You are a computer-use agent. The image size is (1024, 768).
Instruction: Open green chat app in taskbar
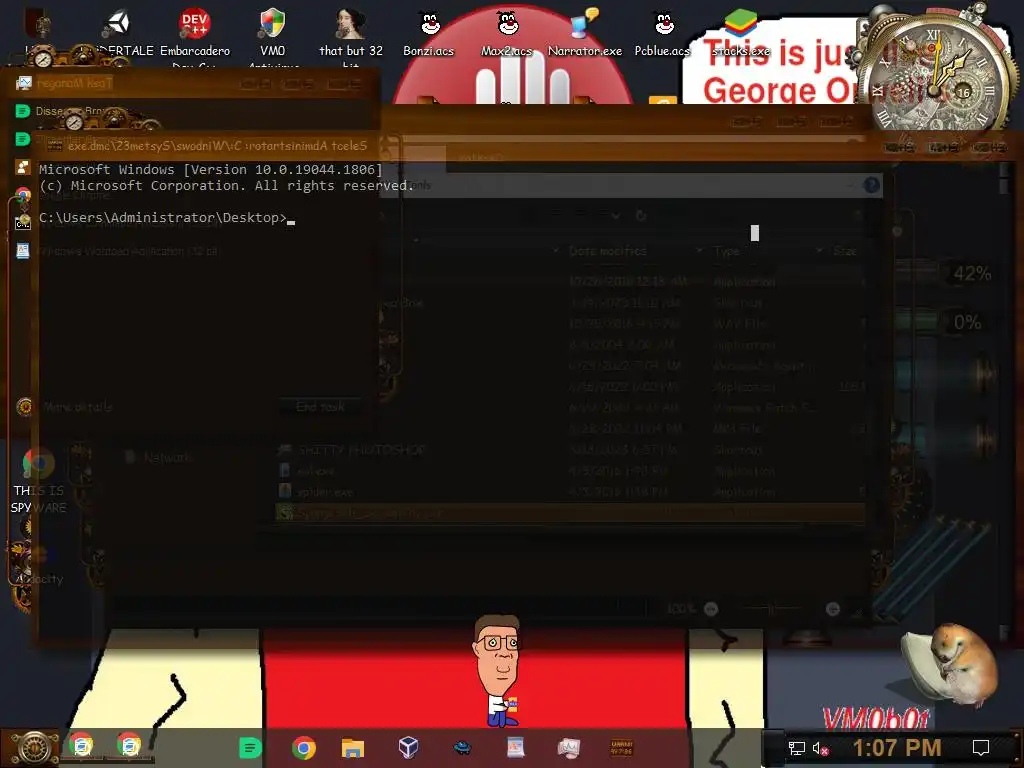tap(250, 748)
